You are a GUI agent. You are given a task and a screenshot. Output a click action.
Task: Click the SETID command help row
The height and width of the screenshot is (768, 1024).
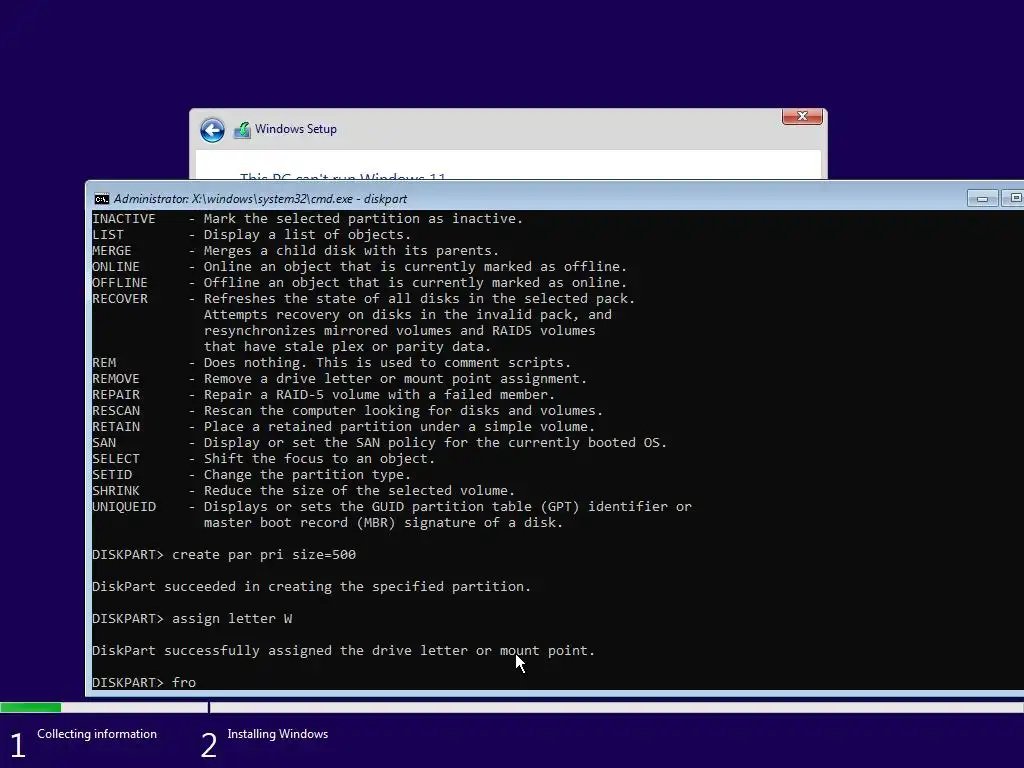[x=251, y=475]
